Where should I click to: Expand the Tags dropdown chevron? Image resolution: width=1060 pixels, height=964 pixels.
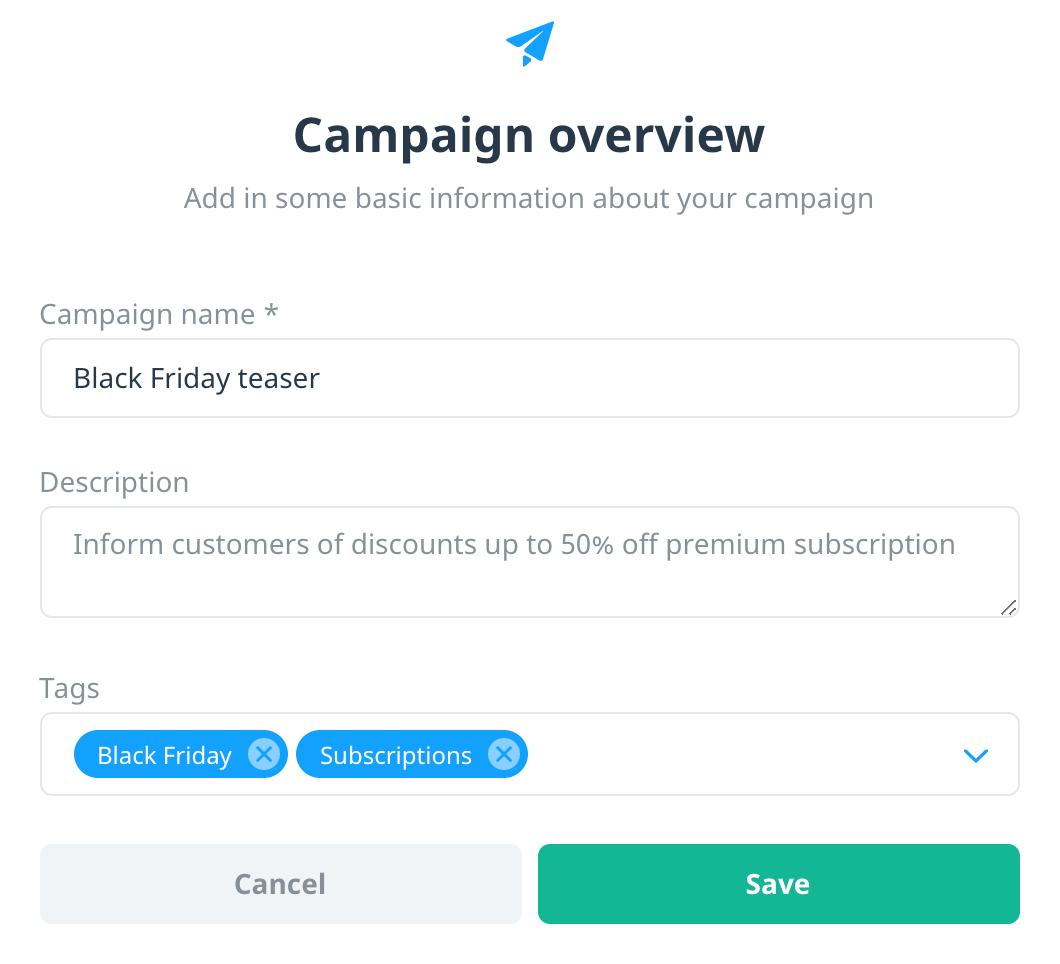(975, 755)
